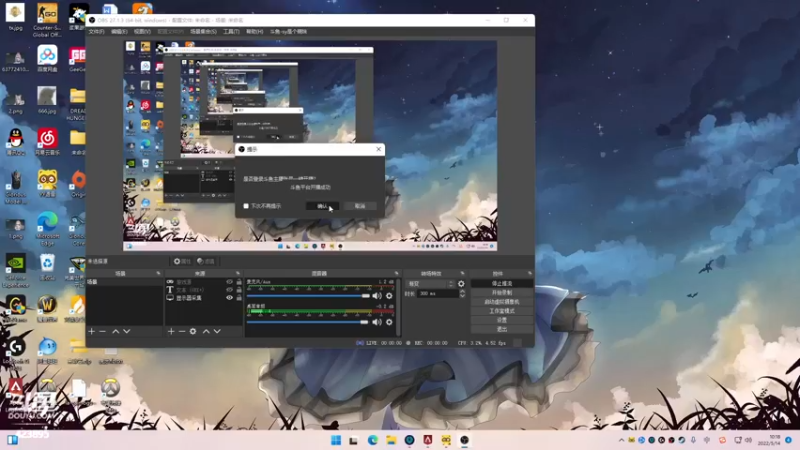The image size is (800, 450).
Task: Click the audio mixer vertical scrollbar
Action: point(398,306)
